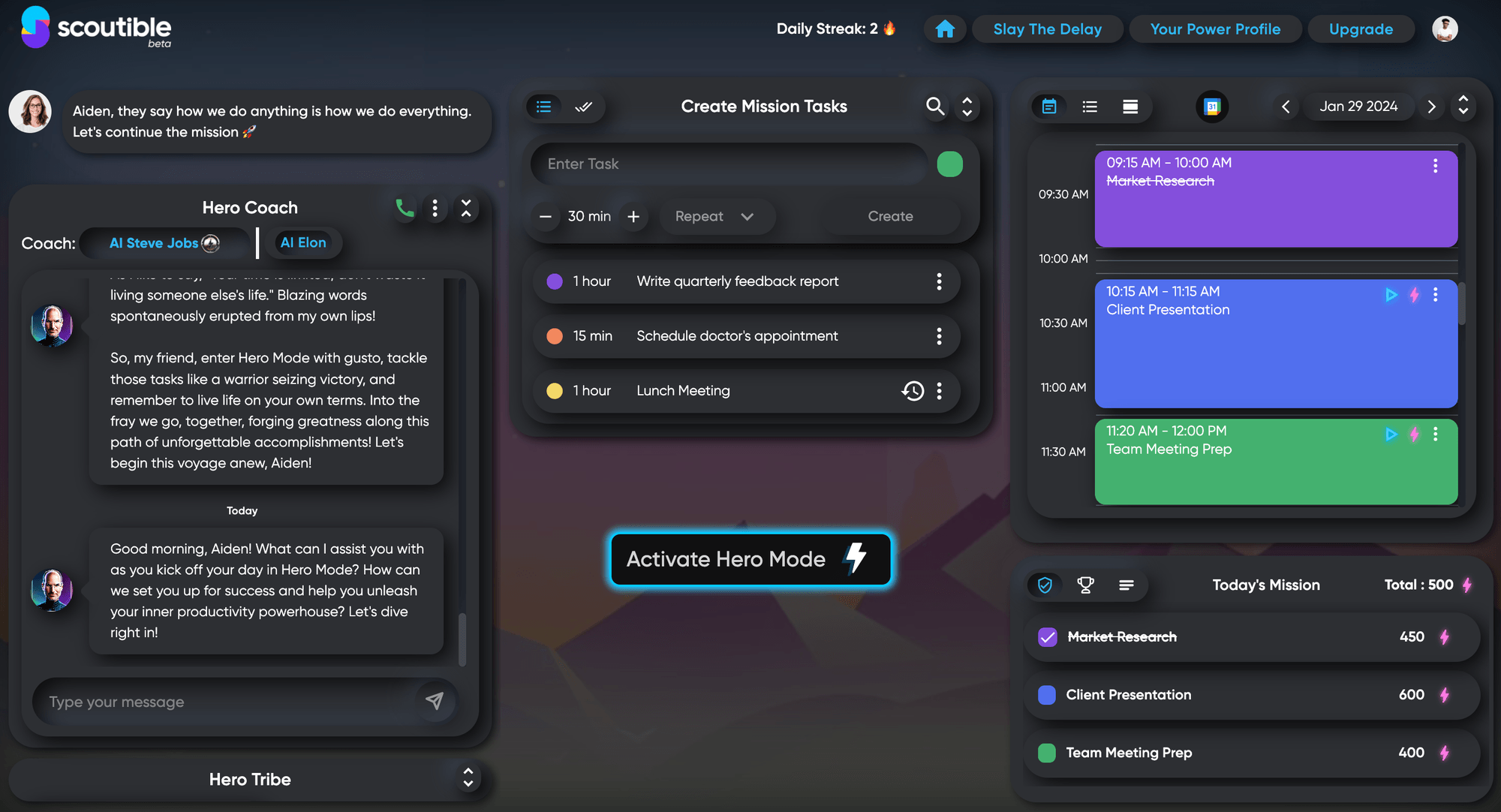
Task: Click into the Enter Task field
Action: pyautogui.click(x=728, y=164)
